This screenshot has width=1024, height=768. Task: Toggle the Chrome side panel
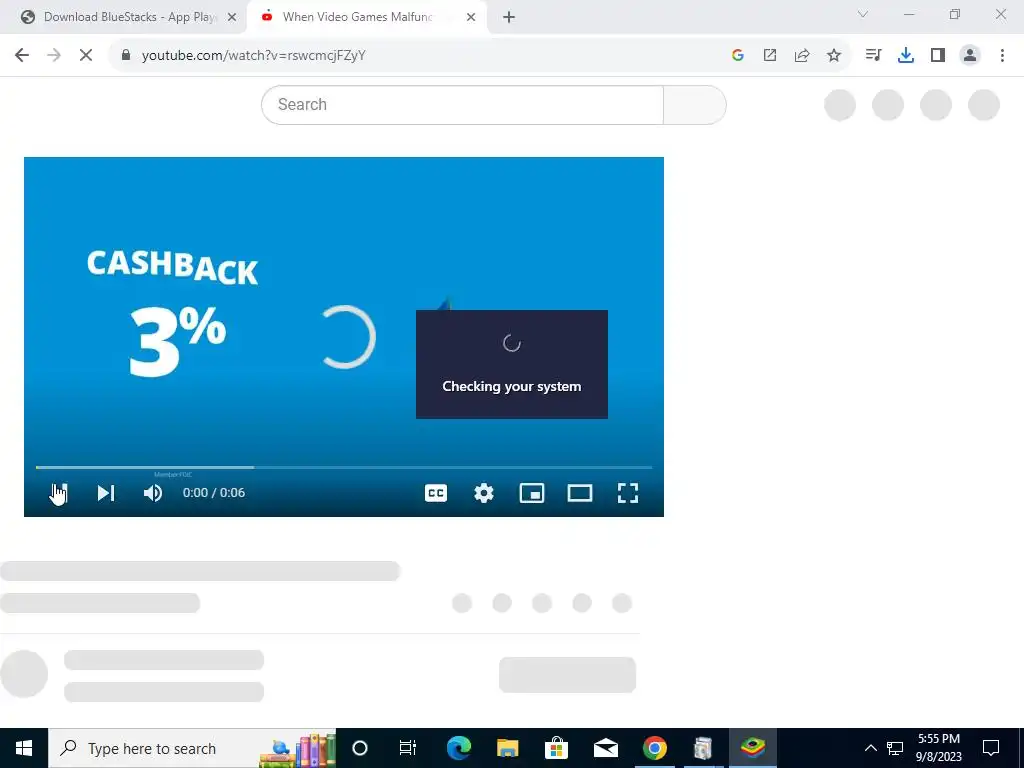pos(938,56)
